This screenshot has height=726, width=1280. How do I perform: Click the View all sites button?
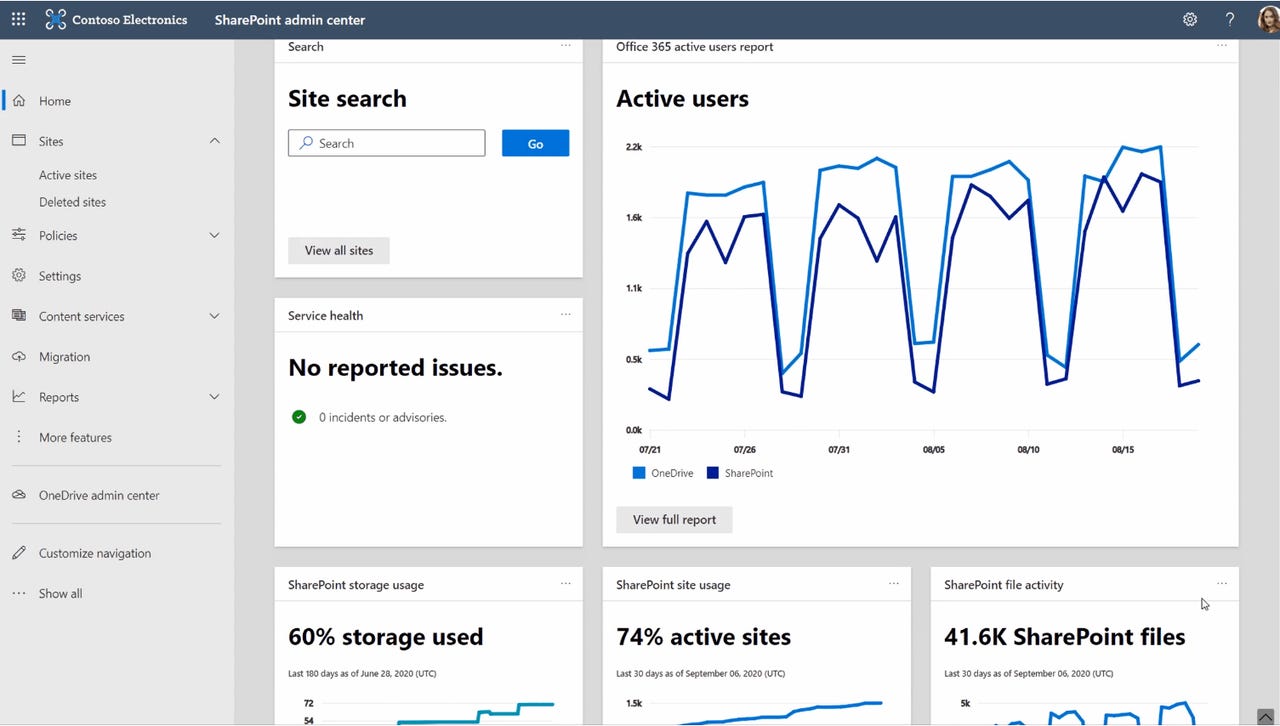tap(338, 250)
